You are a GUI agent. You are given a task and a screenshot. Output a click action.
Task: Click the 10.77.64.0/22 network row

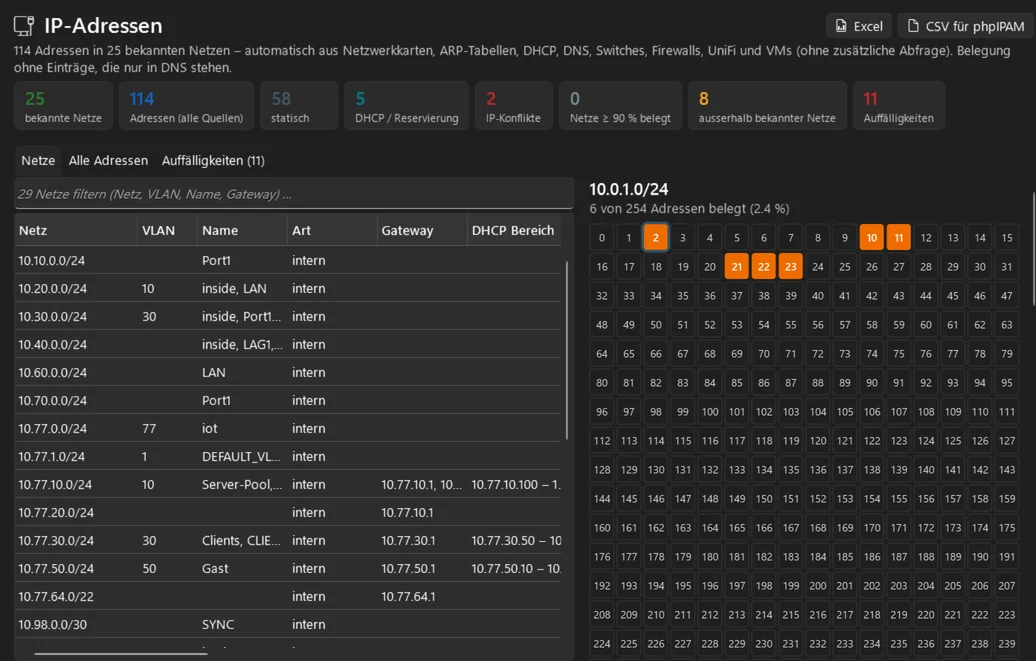(x=288, y=596)
